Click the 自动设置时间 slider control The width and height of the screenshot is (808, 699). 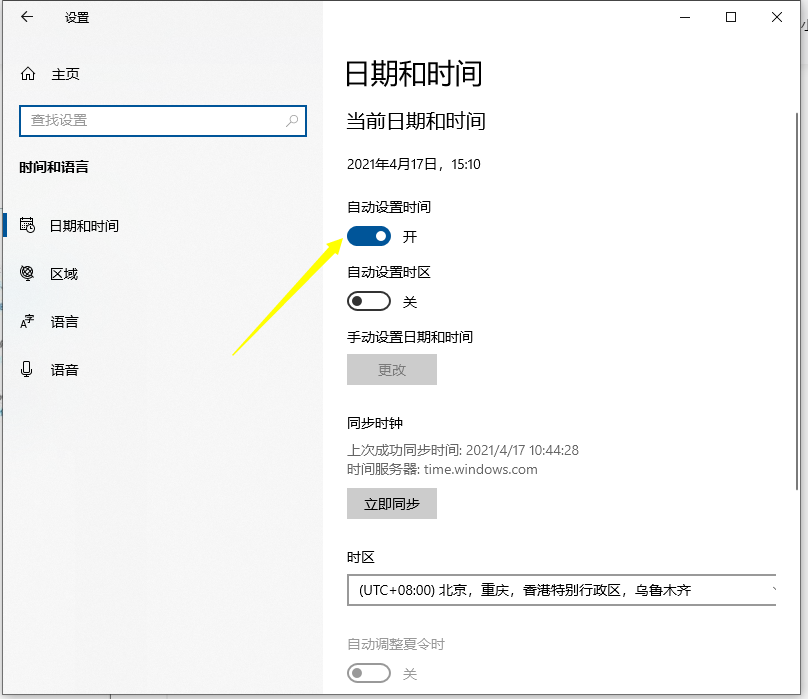click(369, 236)
